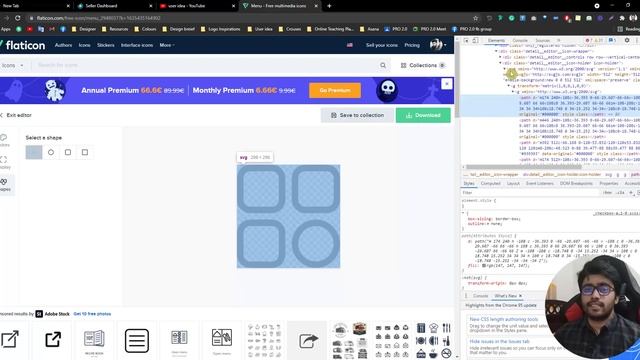640x360 pixels.
Task: Open Sell your icons link
Action: (x=382, y=45)
